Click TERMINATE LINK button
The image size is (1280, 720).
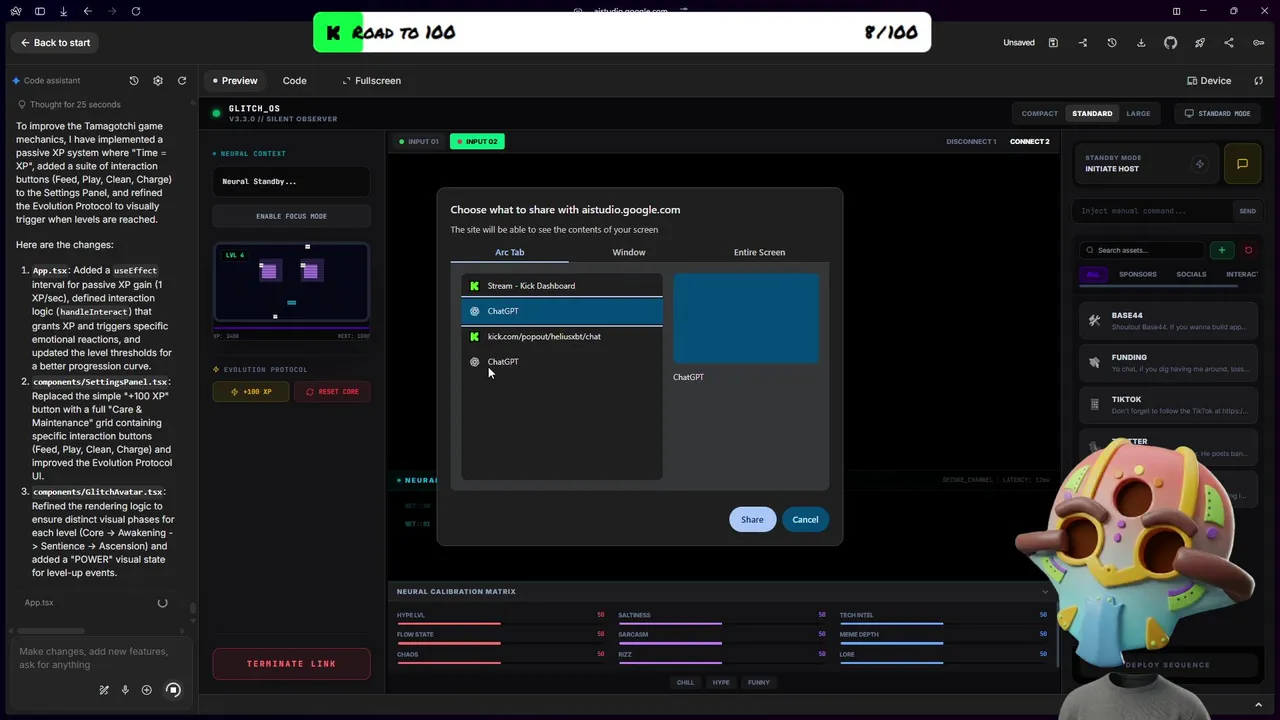[291, 664]
